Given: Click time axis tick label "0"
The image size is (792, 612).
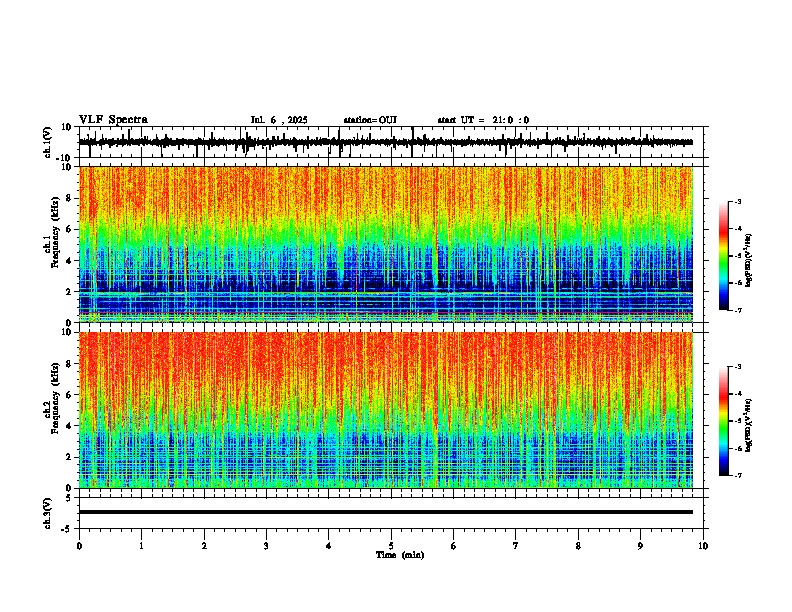Looking at the screenshot, I should click(x=79, y=546).
